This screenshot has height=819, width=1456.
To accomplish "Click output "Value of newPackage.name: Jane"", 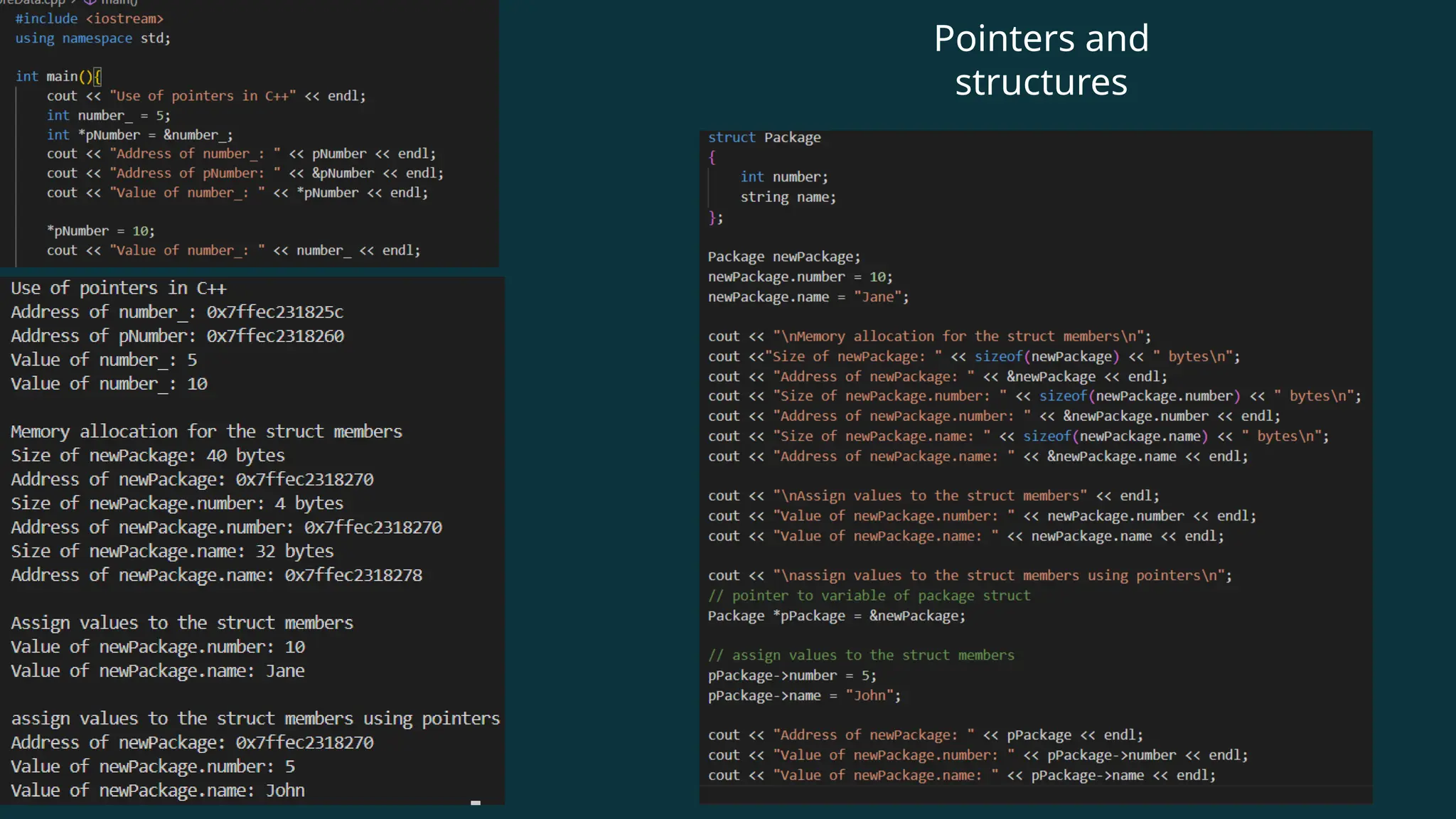I will [x=158, y=671].
